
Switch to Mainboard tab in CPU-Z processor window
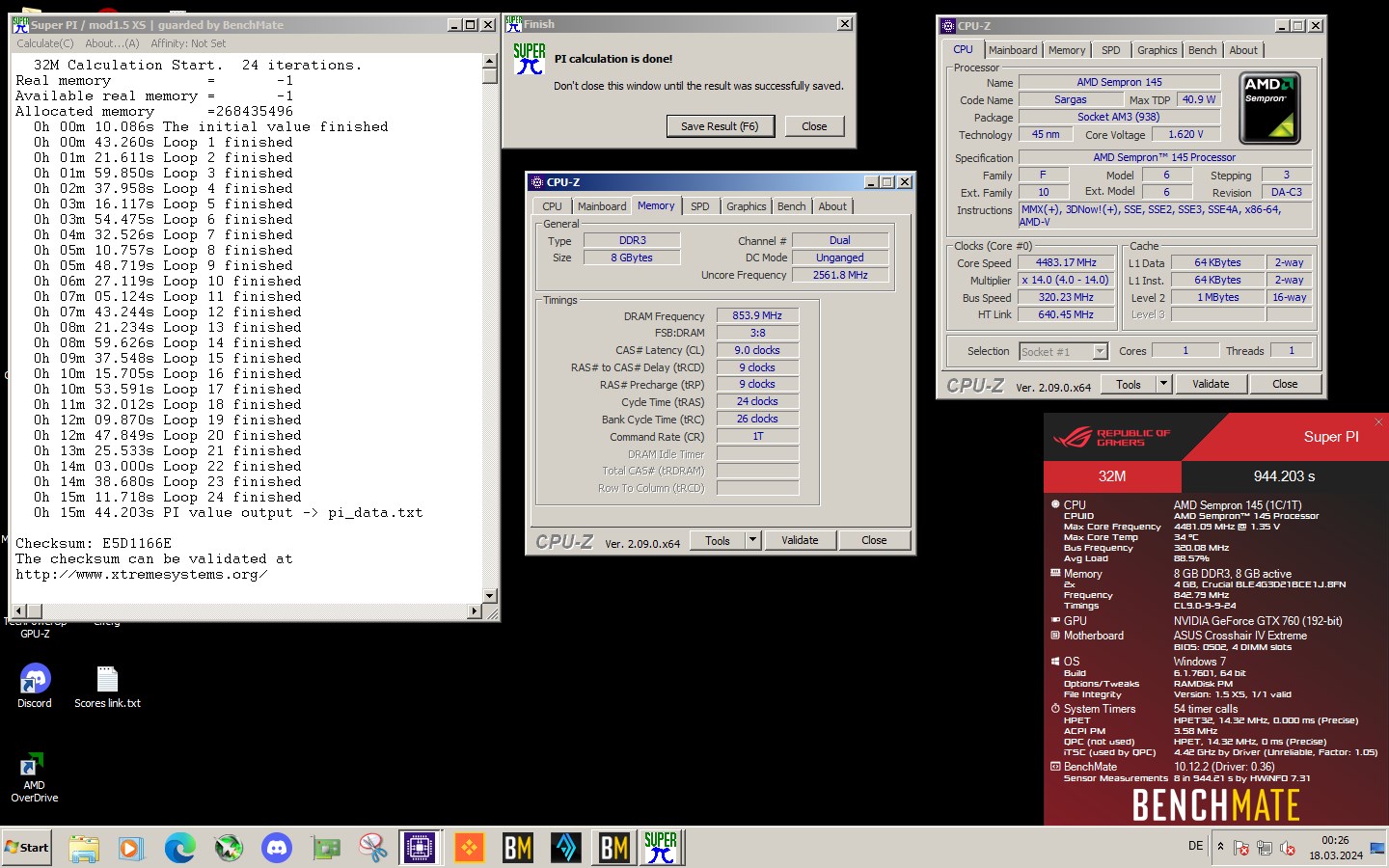tap(1013, 50)
